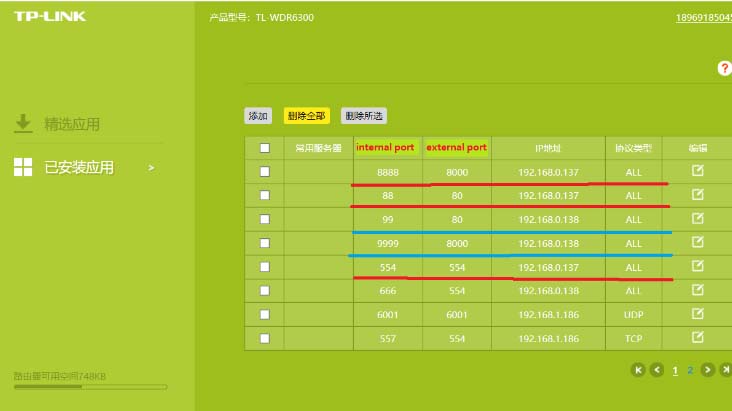Open the 已安装应用 menu item

point(79,167)
